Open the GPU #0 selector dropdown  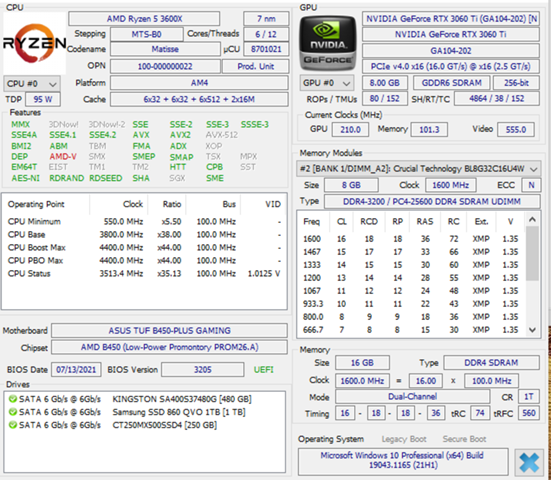click(x=326, y=83)
